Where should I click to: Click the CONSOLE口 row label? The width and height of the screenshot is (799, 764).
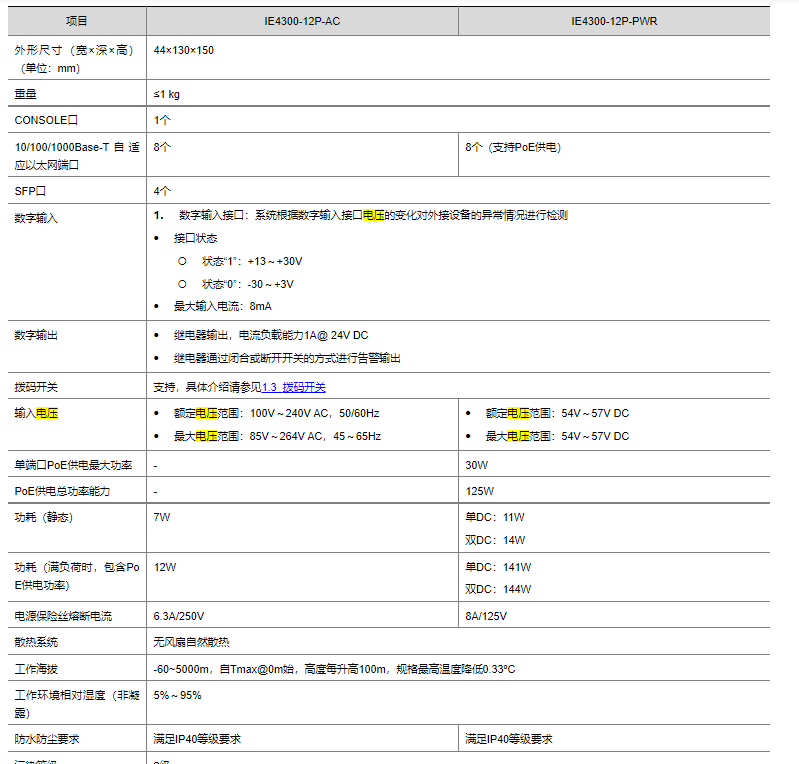(46, 120)
